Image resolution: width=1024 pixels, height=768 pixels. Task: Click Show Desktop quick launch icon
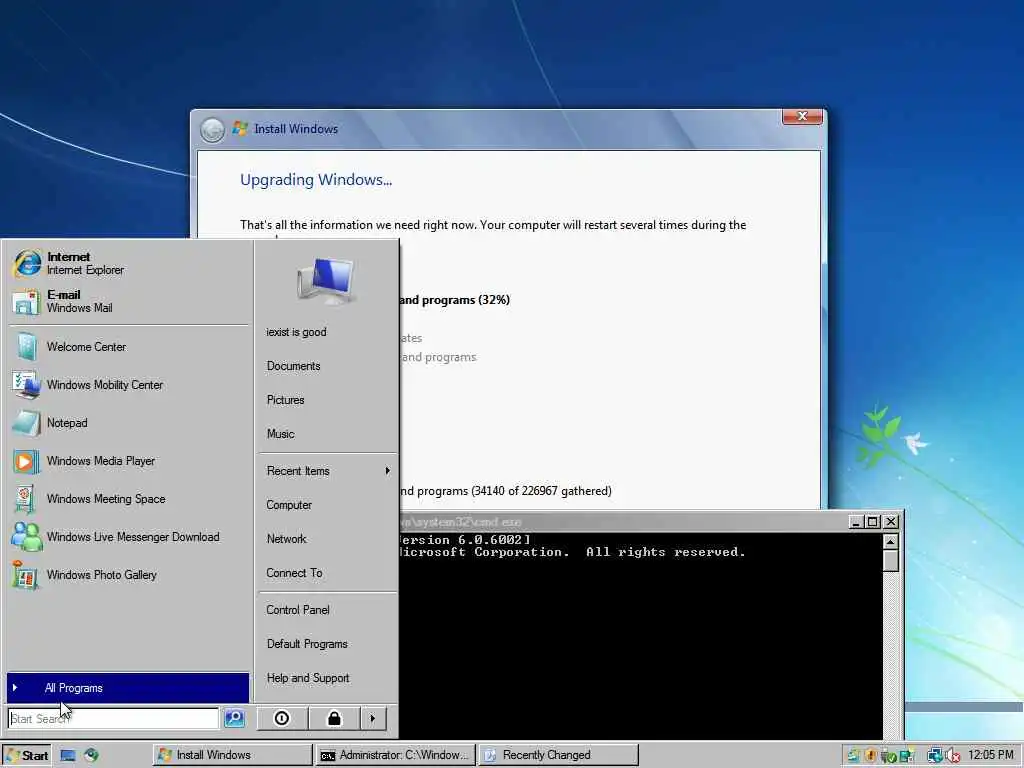click(x=68, y=756)
